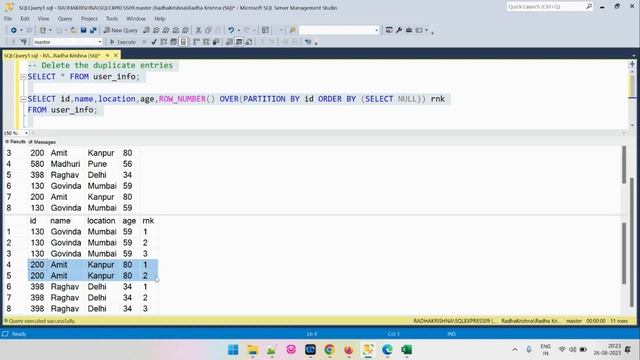Click the first result grid scrollbar
640x360 pixels.
[624, 165]
